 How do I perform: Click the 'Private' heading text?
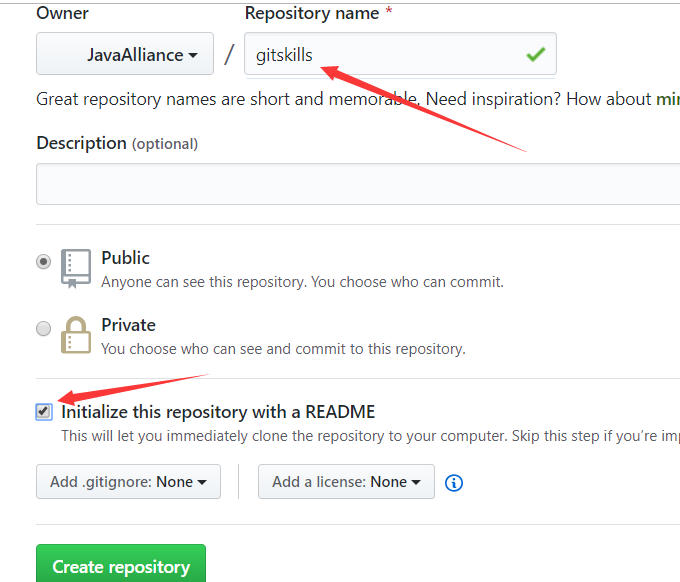click(x=128, y=325)
